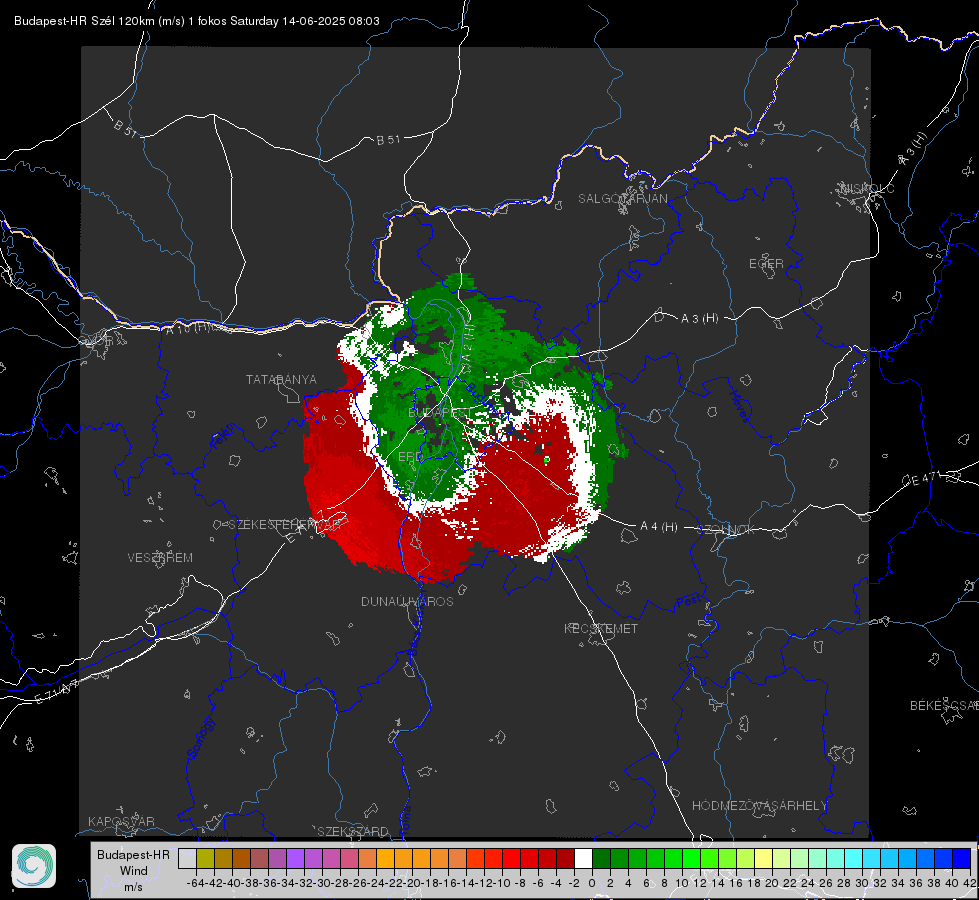Select the deep blue swatch at the legend end
The height and width of the screenshot is (900, 979).
point(962,858)
